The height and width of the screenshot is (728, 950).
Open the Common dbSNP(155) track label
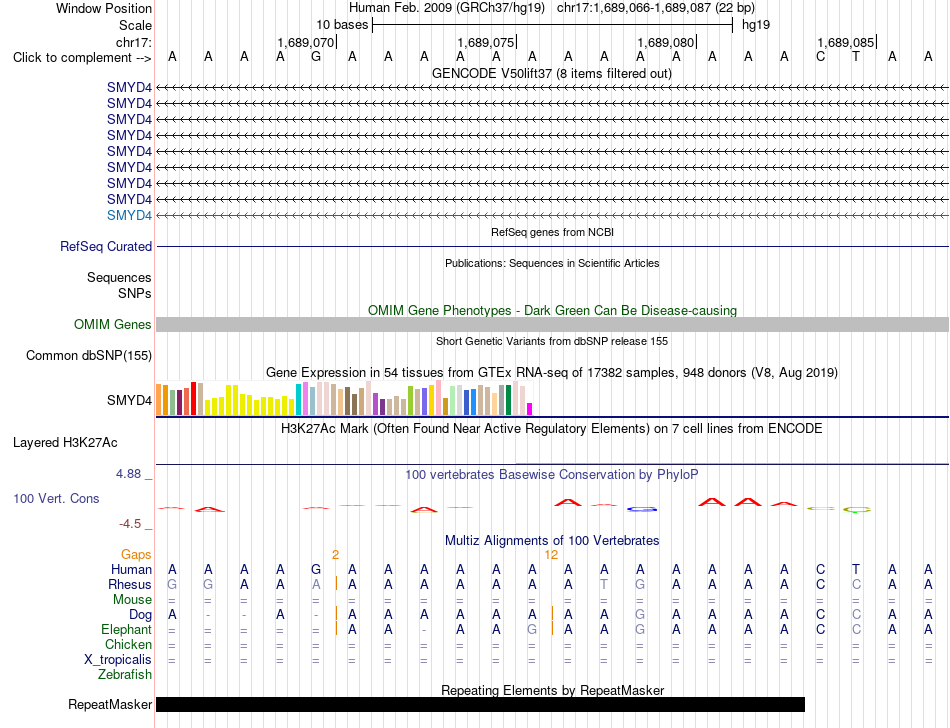point(88,356)
